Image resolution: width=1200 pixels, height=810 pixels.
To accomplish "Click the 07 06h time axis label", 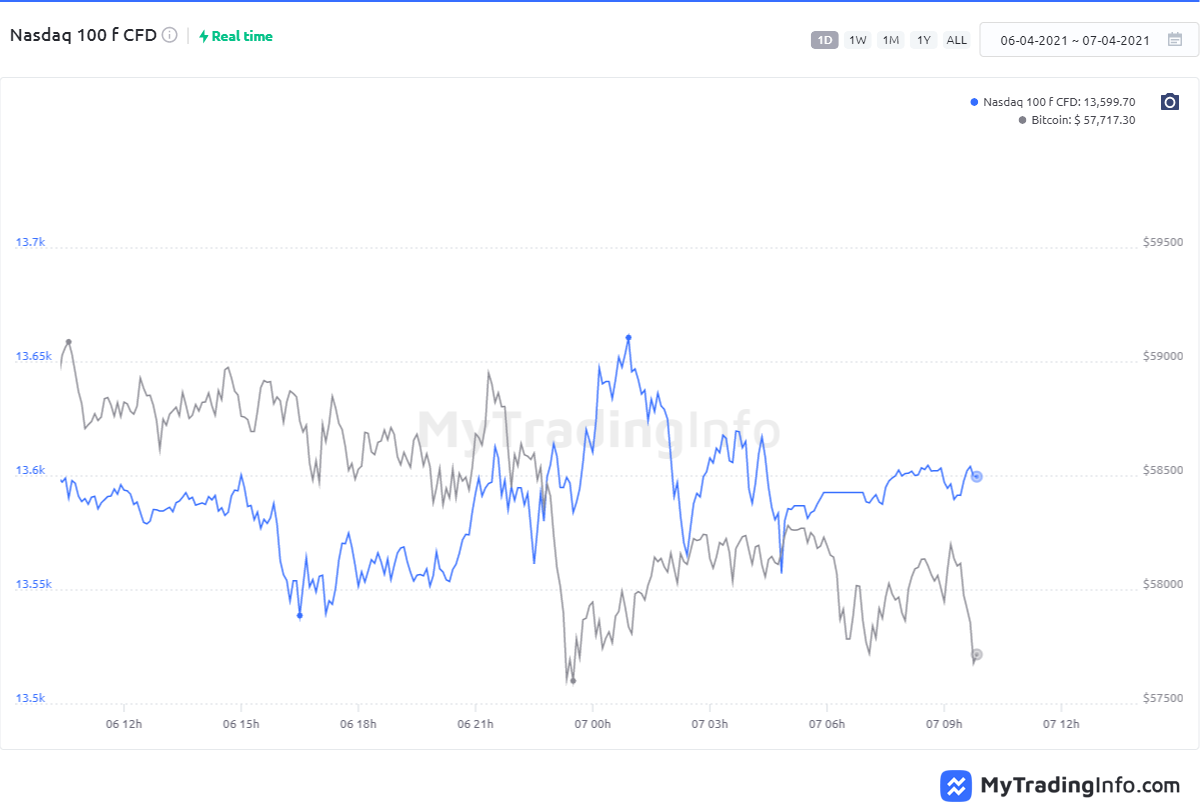I will 827,723.
